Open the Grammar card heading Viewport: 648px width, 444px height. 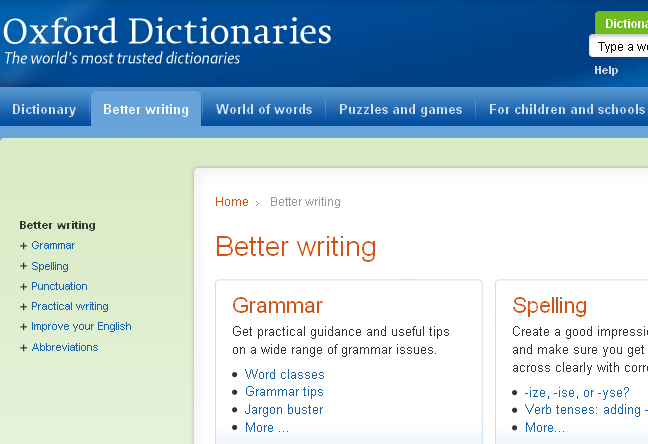pos(277,306)
